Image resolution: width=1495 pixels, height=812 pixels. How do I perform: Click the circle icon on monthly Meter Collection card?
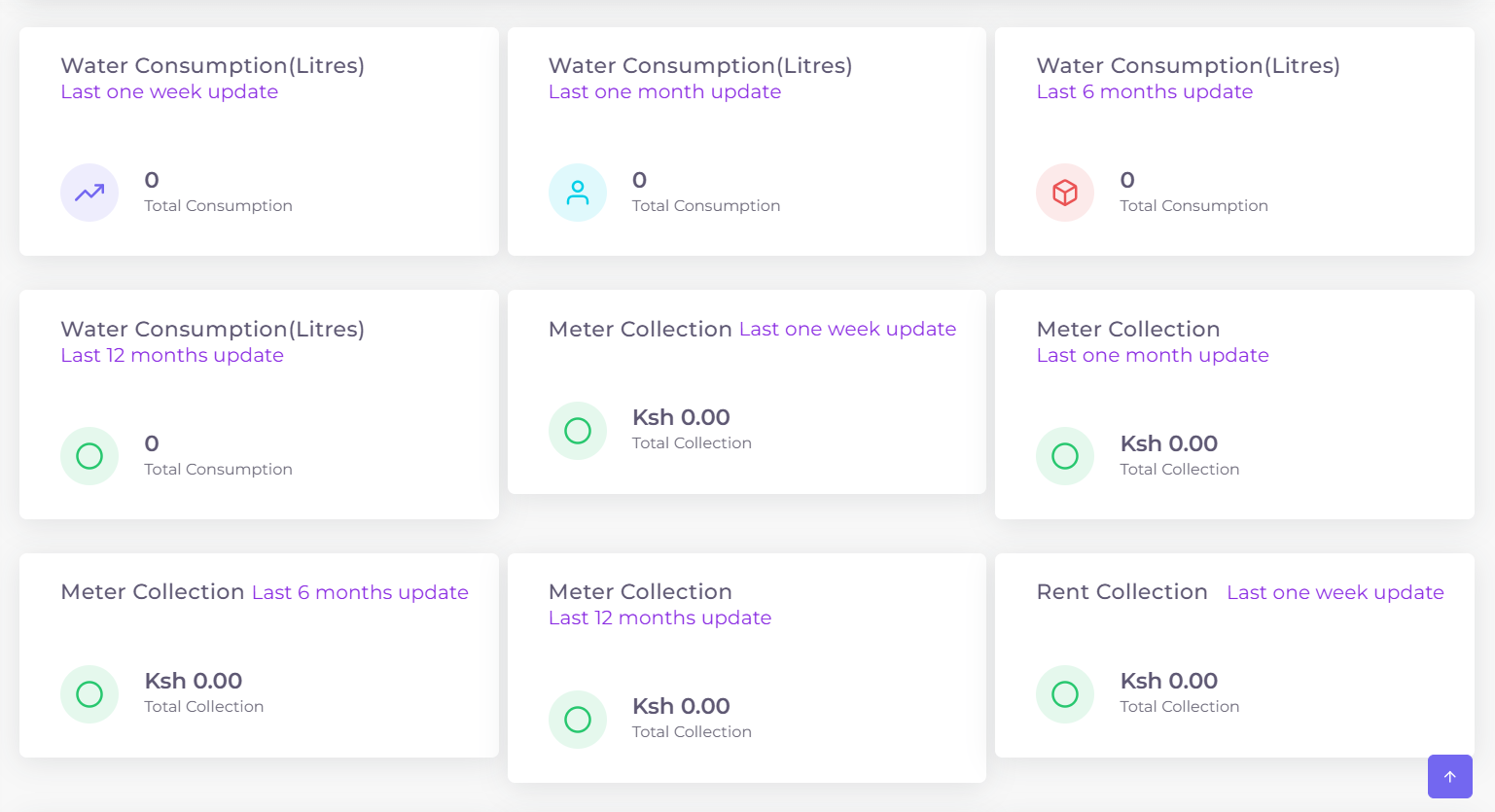1065,456
